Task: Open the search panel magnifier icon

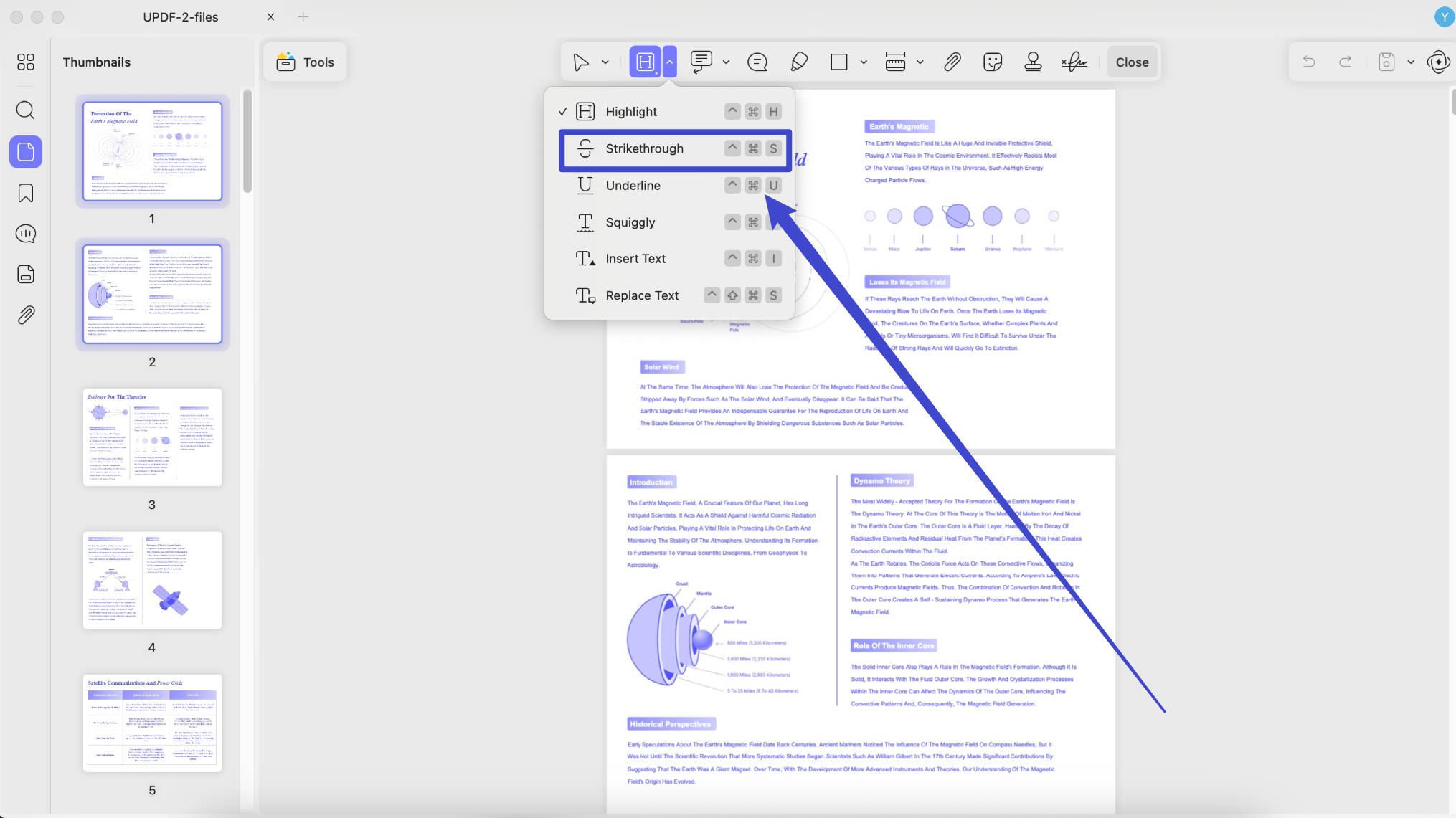Action: pos(26,110)
